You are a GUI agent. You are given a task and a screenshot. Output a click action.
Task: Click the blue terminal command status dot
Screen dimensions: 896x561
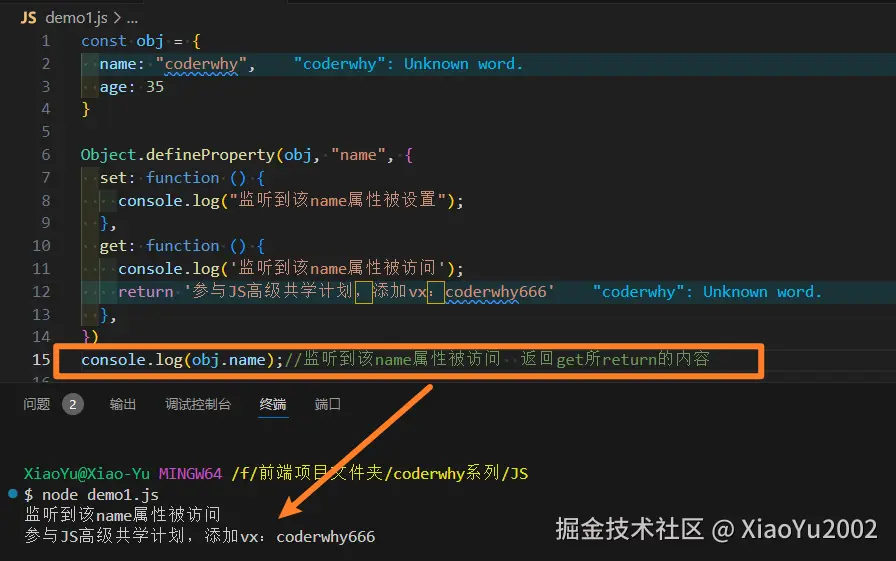[x=13, y=494]
